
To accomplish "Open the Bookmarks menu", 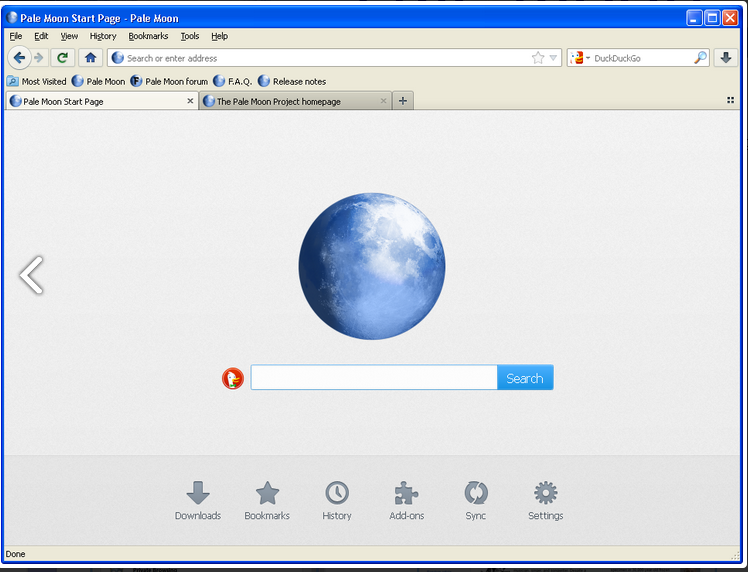I will [x=148, y=36].
